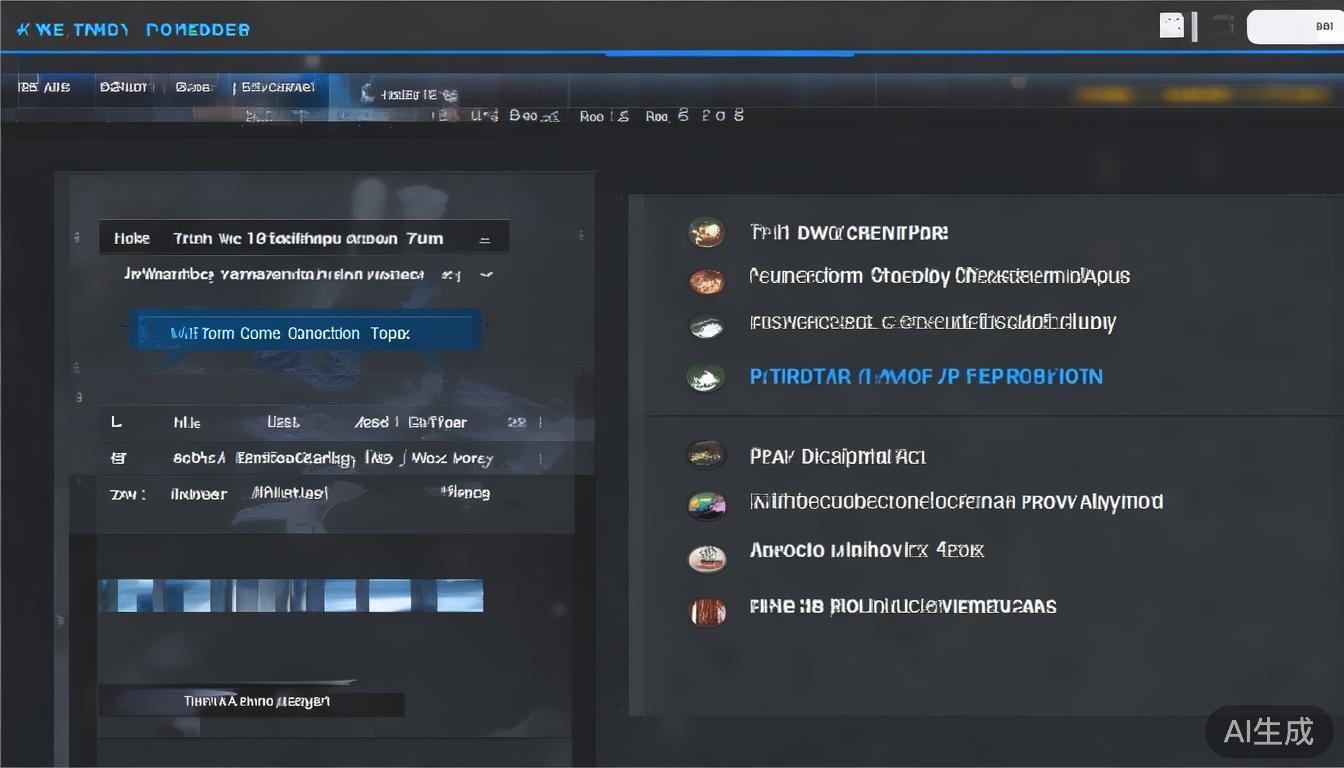Image resolution: width=1344 pixels, height=768 pixels.
Task: Click the blue highlighted 'PITIRDTAR' list link
Action: (925, 377)
